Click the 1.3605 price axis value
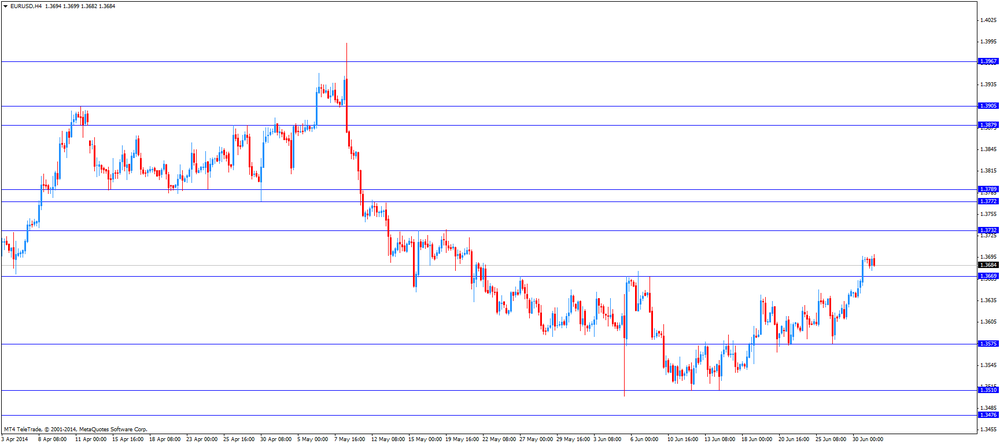 pos(988,322)
